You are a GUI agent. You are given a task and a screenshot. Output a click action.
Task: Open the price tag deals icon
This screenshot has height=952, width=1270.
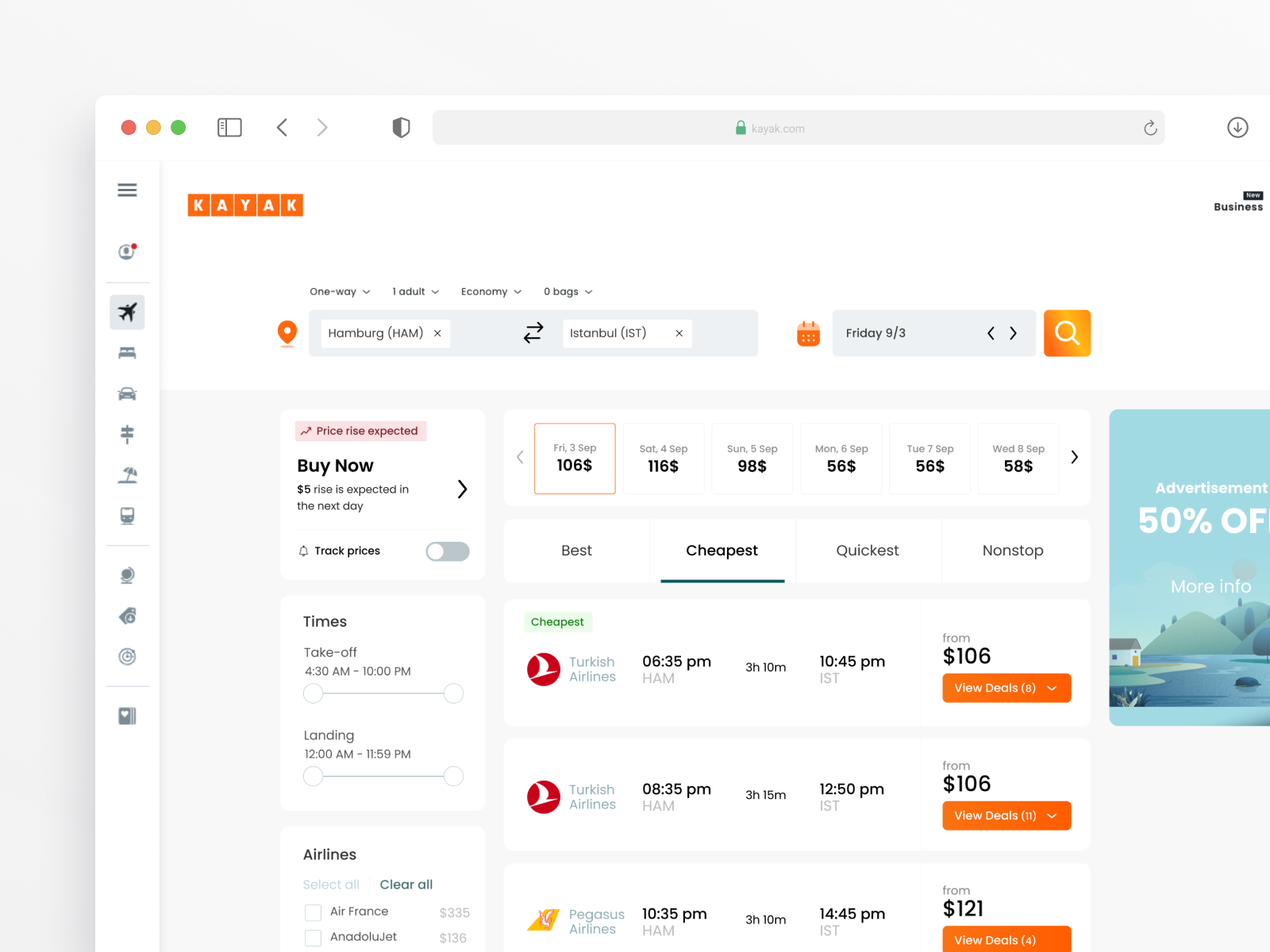point(127,616)
